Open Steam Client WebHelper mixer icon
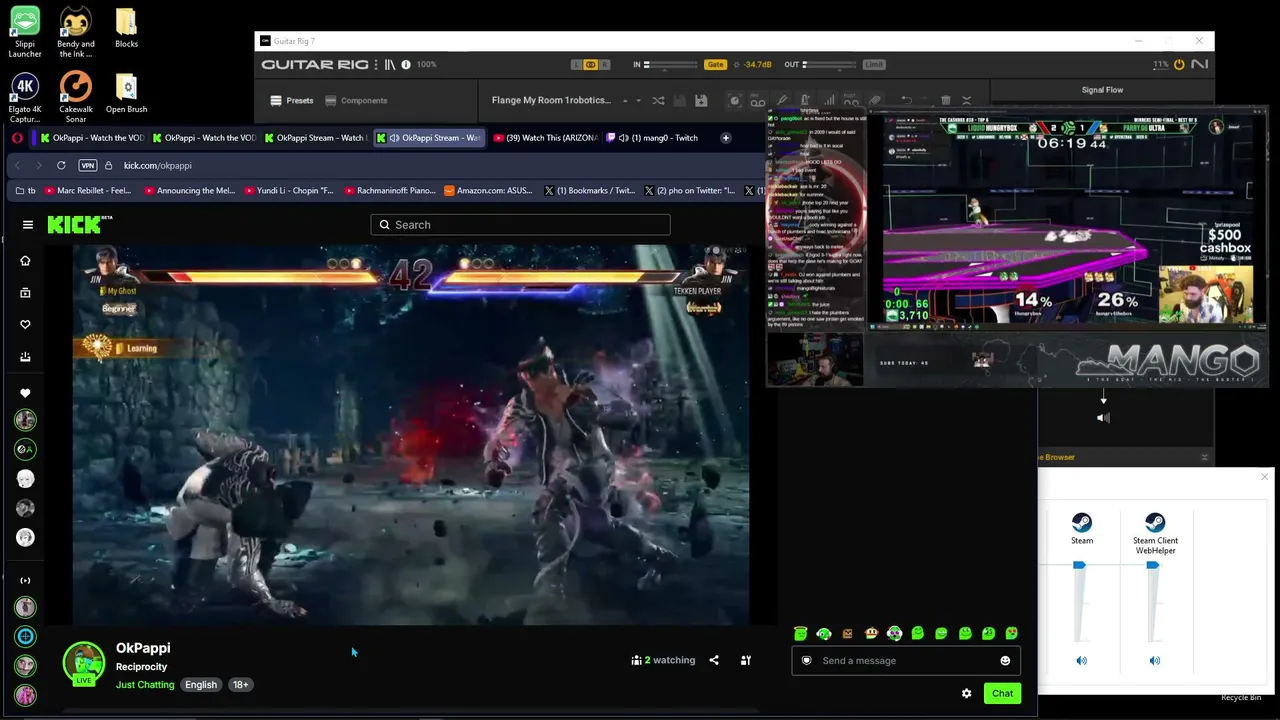 [x=1155, y=523]
